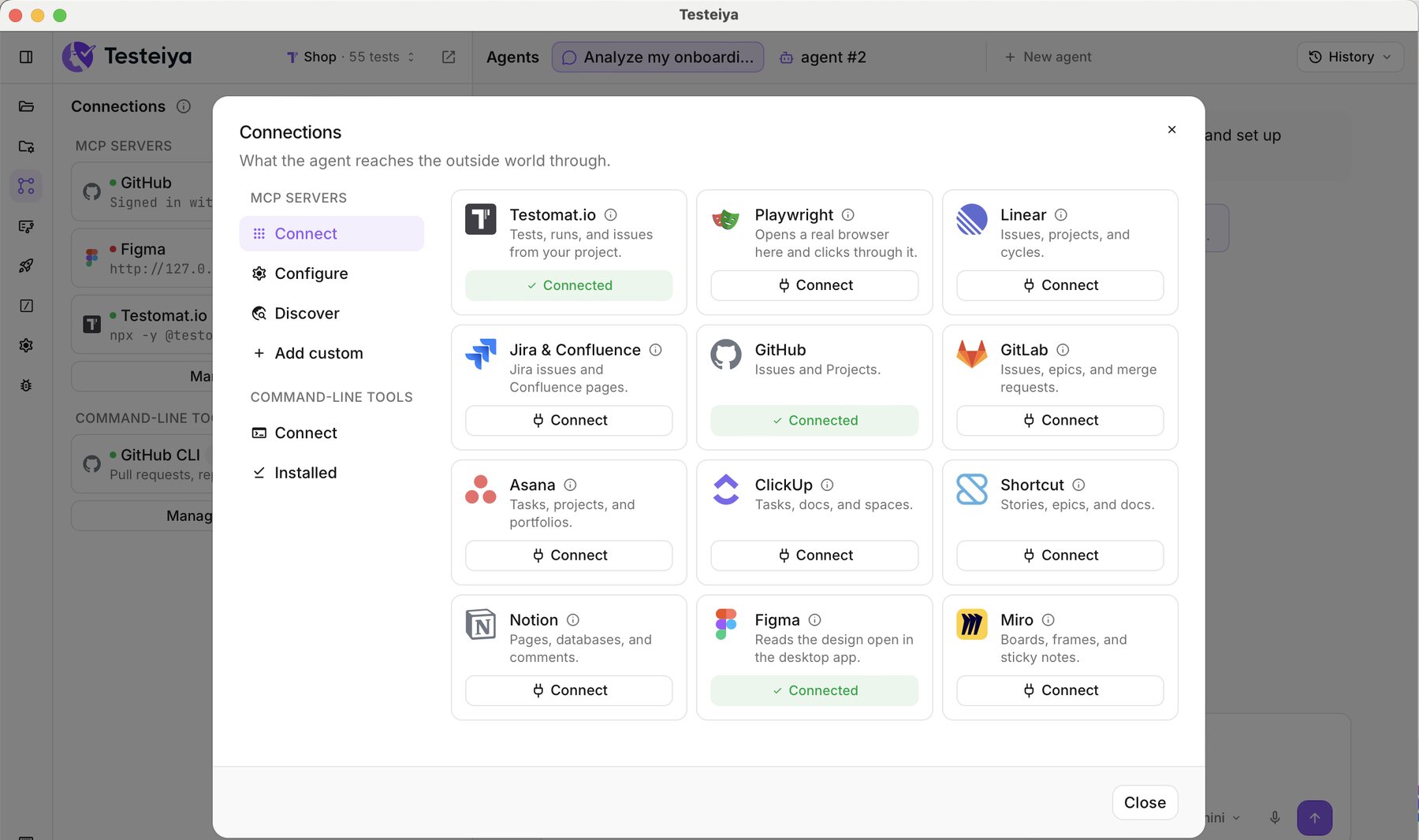The height and width of the screenshot is (840, 1419).
Task: Open the History dropdown
Action: (x=1350, y=57)
